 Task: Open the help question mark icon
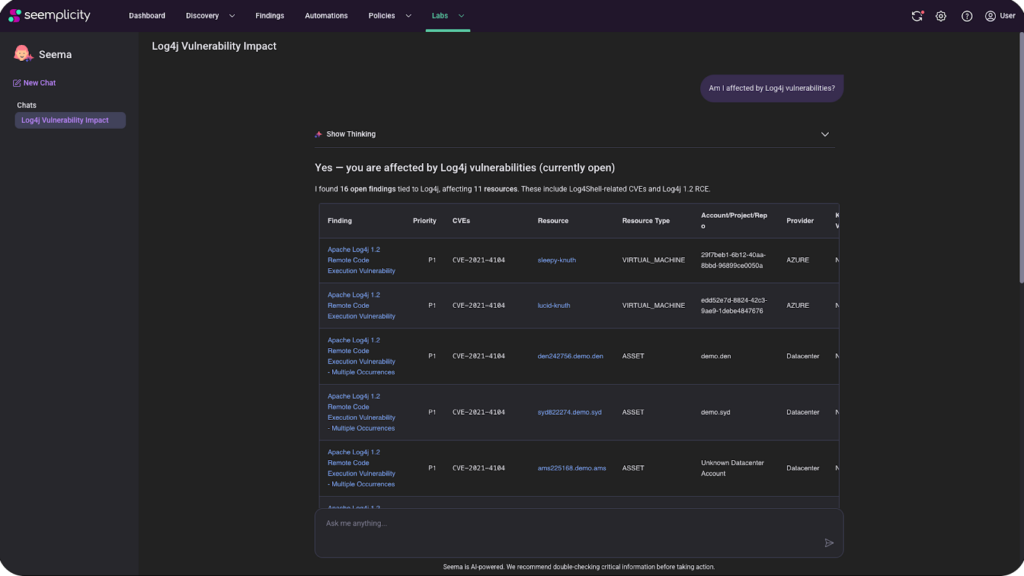pyautogui.click(x=967, y=16)
